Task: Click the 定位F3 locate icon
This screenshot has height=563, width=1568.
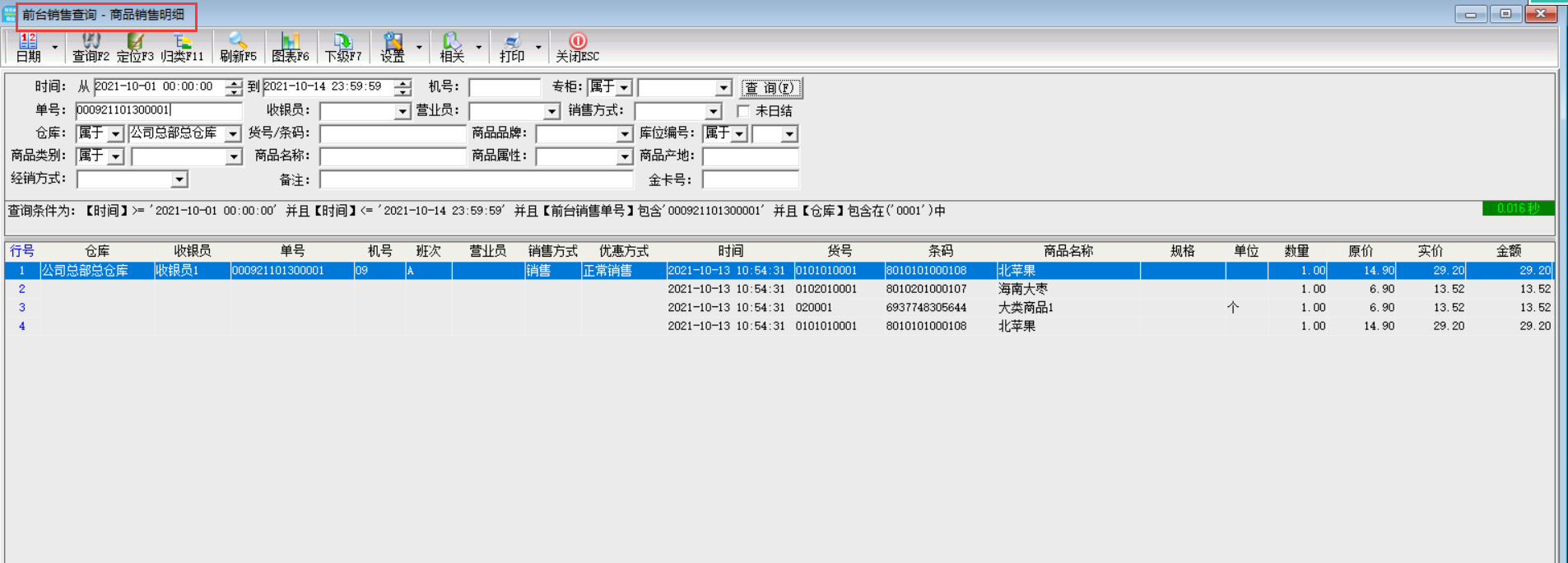Action: pyautogui.click(x=135, y=47)
